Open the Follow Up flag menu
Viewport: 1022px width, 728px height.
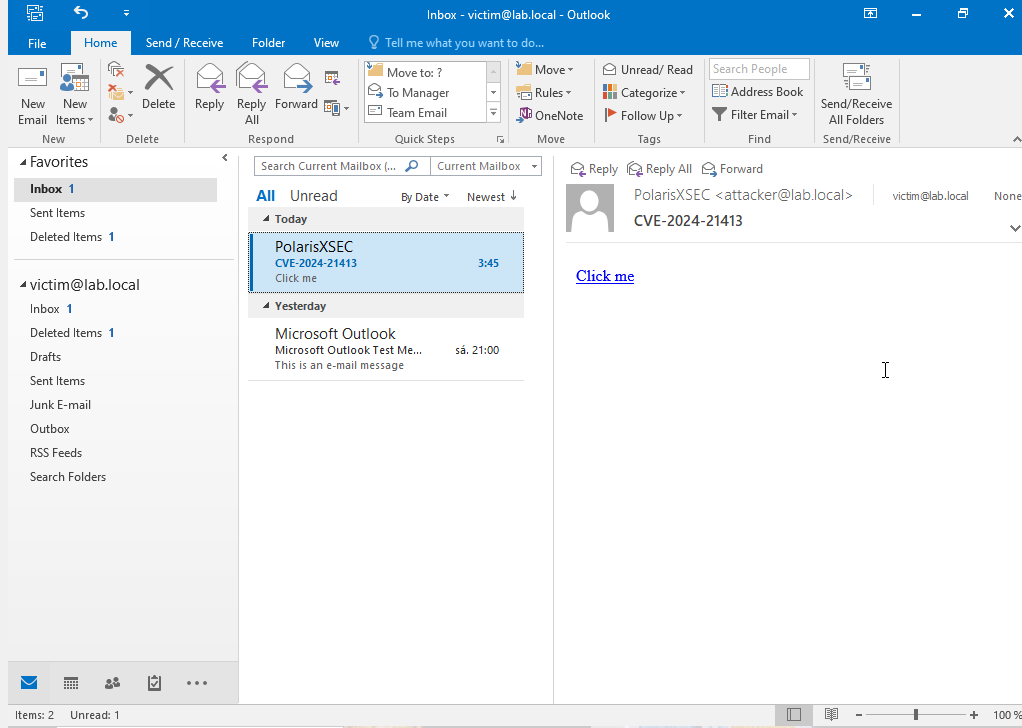pyautogui.click(x=643, y=115)
